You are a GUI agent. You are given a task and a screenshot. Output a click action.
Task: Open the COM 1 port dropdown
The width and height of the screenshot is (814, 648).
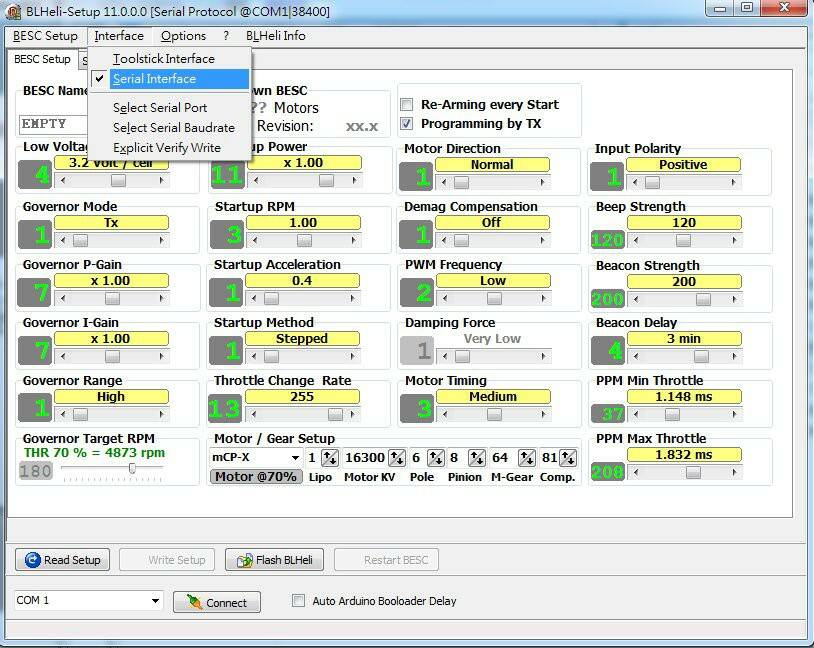click(155, 601)
